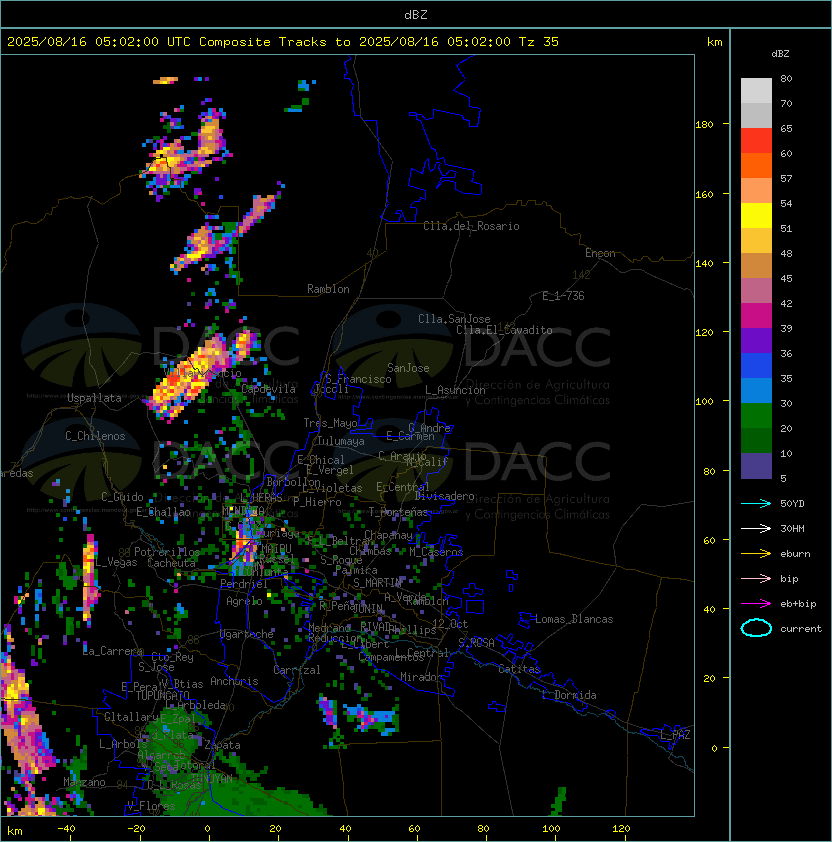Select the bottom slate-purple swatch in dBZ scale
Image resolution: width=832 pixels, height=842 pixels.
(x=756, y=466)
